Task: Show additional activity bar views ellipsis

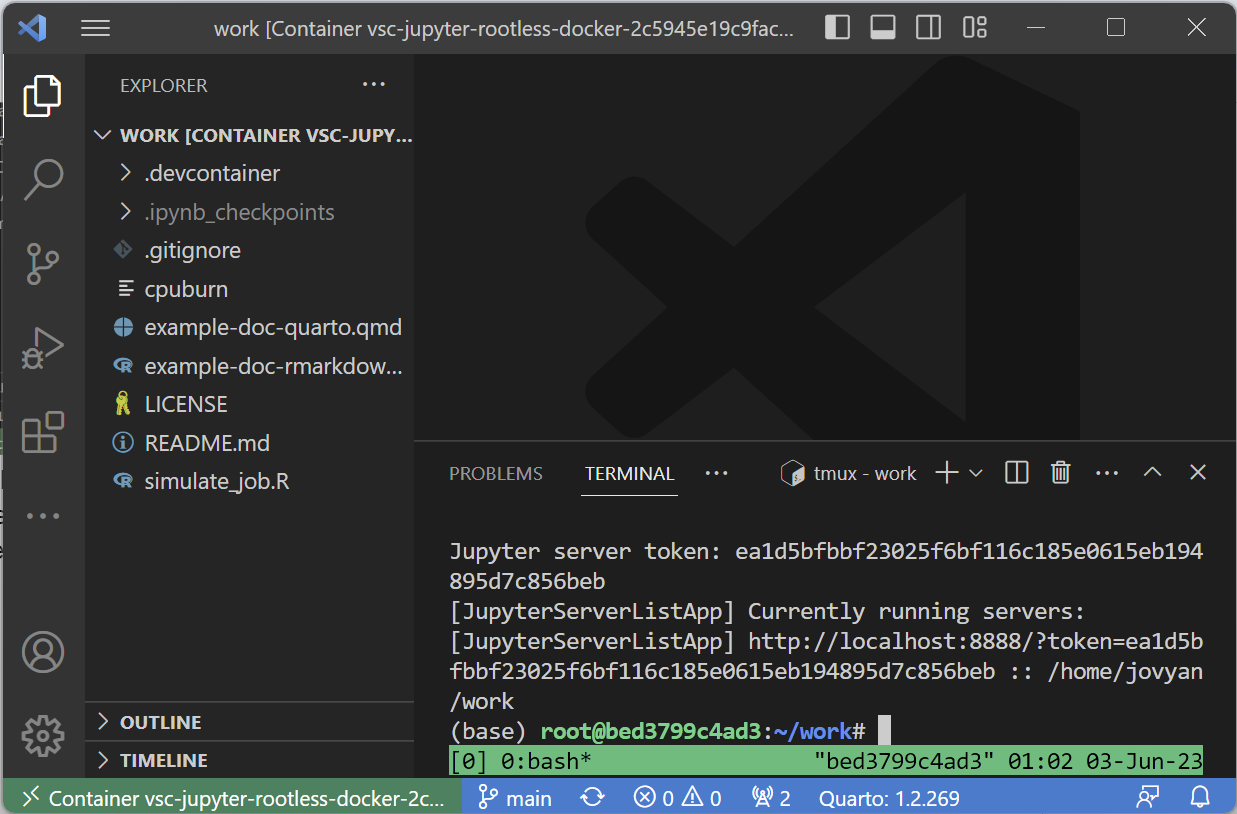Action: point(43,516)
